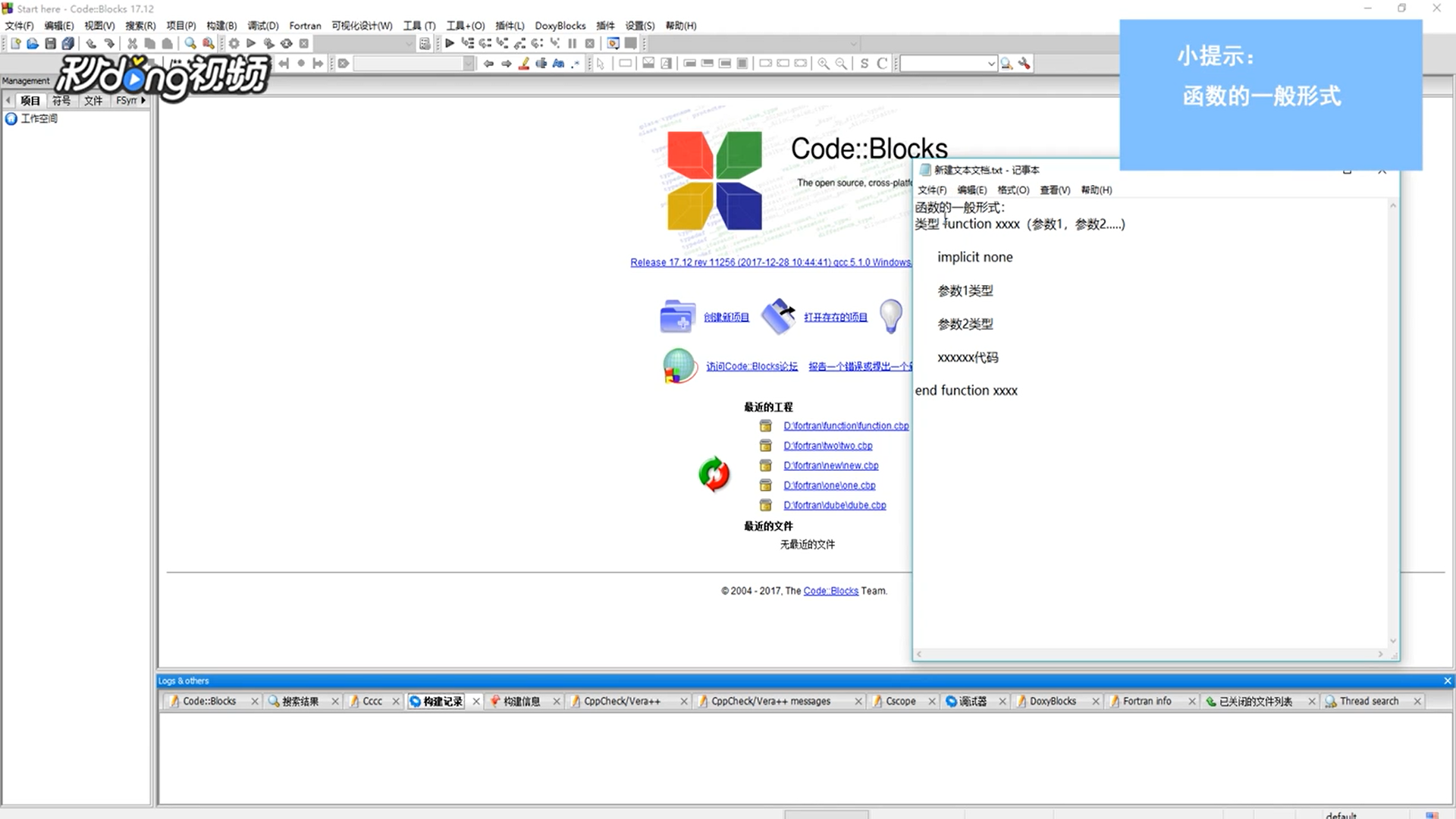
Task: Click the Build gear icon
Action: (234, 44)
